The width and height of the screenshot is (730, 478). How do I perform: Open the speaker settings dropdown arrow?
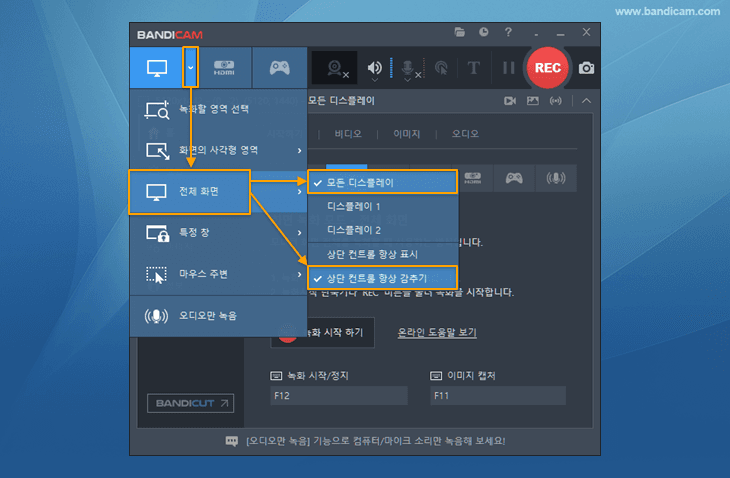click(x=374, y=80)
